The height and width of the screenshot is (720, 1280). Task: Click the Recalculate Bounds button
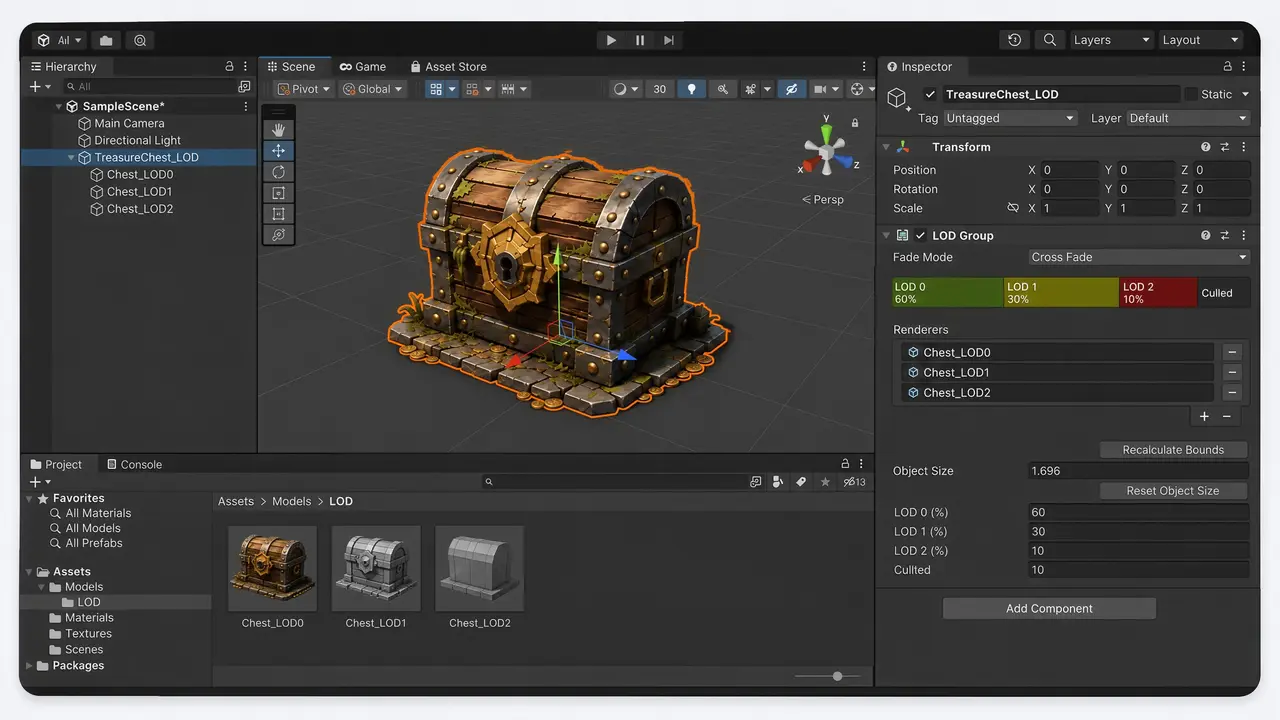click(x=1173, y=450)
